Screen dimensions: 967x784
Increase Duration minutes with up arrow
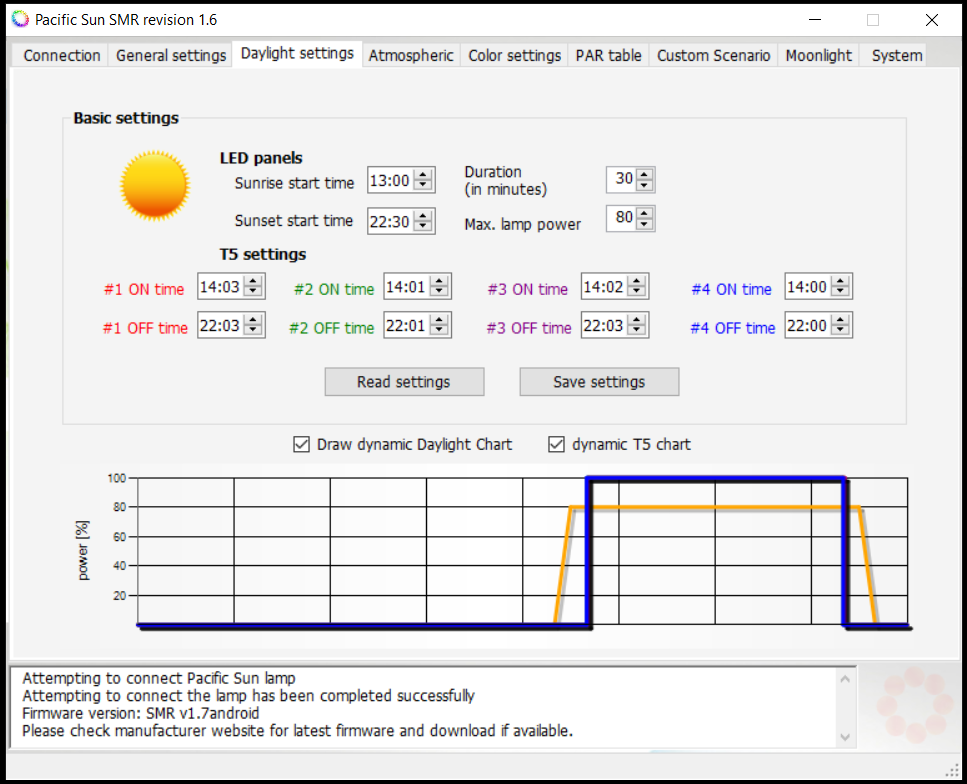coord(644,175)
